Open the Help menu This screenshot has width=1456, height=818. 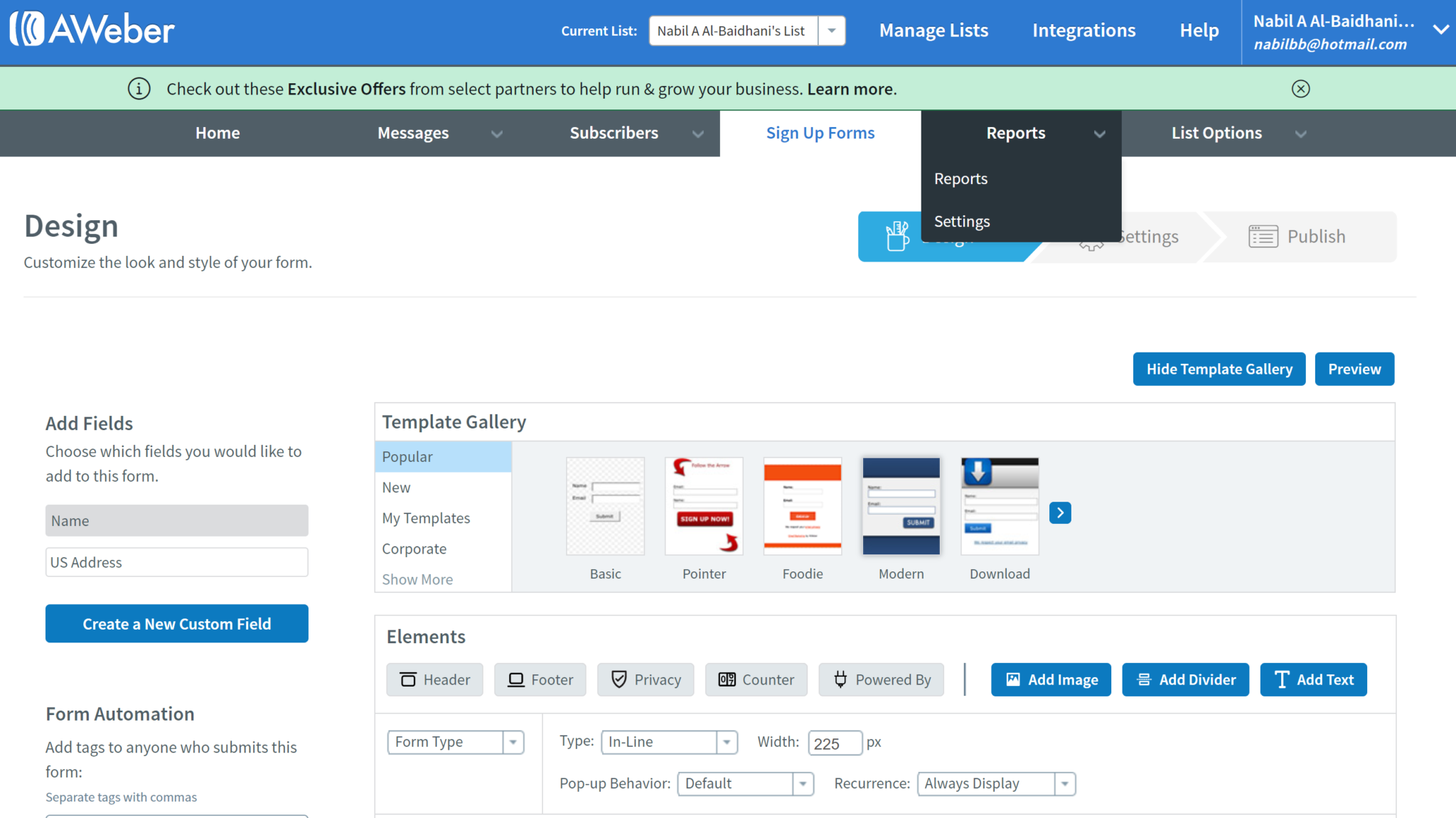tap(1199, 31)
